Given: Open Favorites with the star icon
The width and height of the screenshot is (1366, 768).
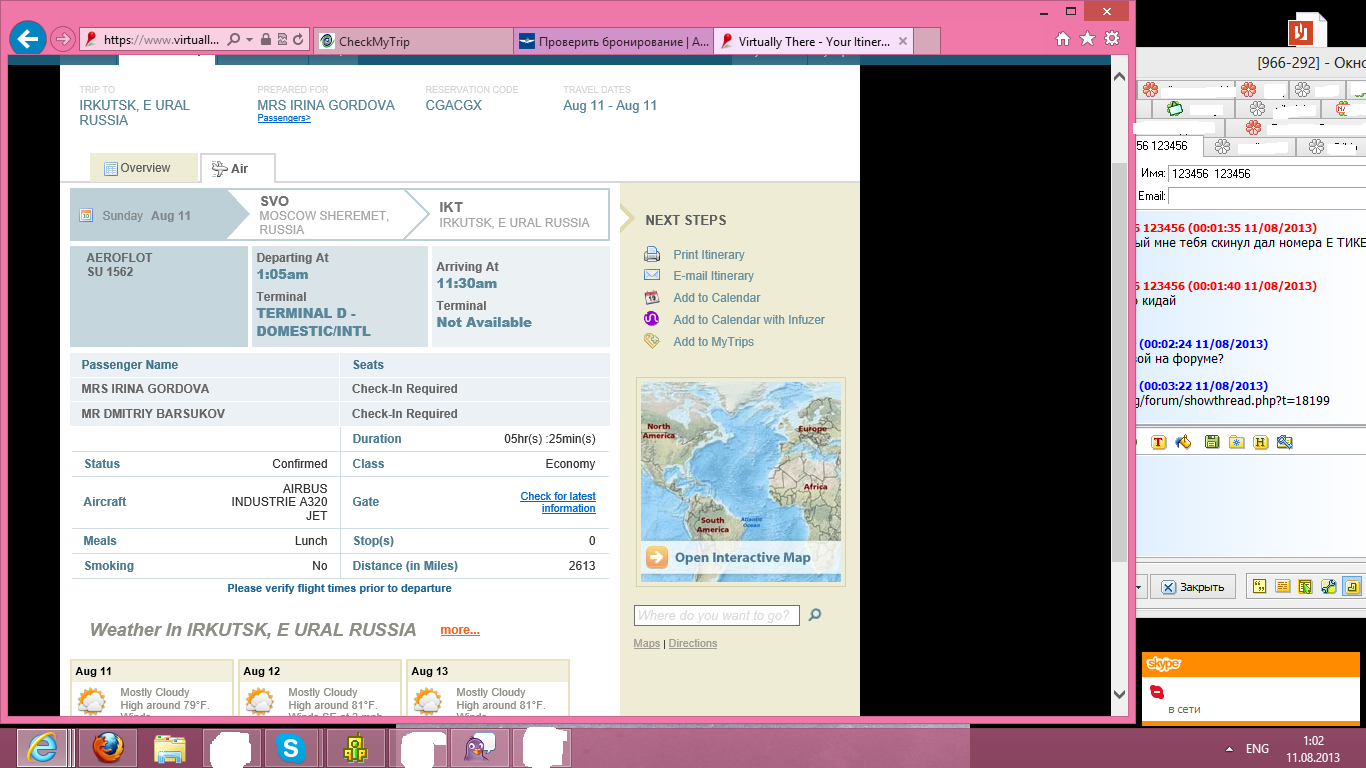Looking at the screenshot, I should [1087, 39].
